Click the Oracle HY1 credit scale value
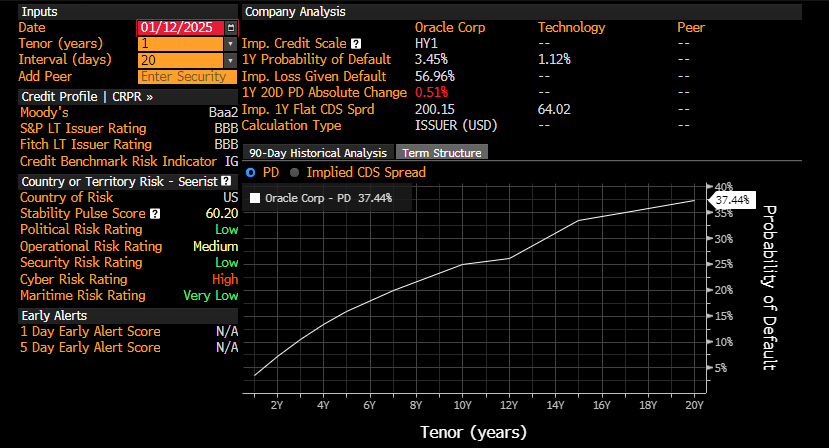Screen dimensions: 829x448 coord(426,44)
